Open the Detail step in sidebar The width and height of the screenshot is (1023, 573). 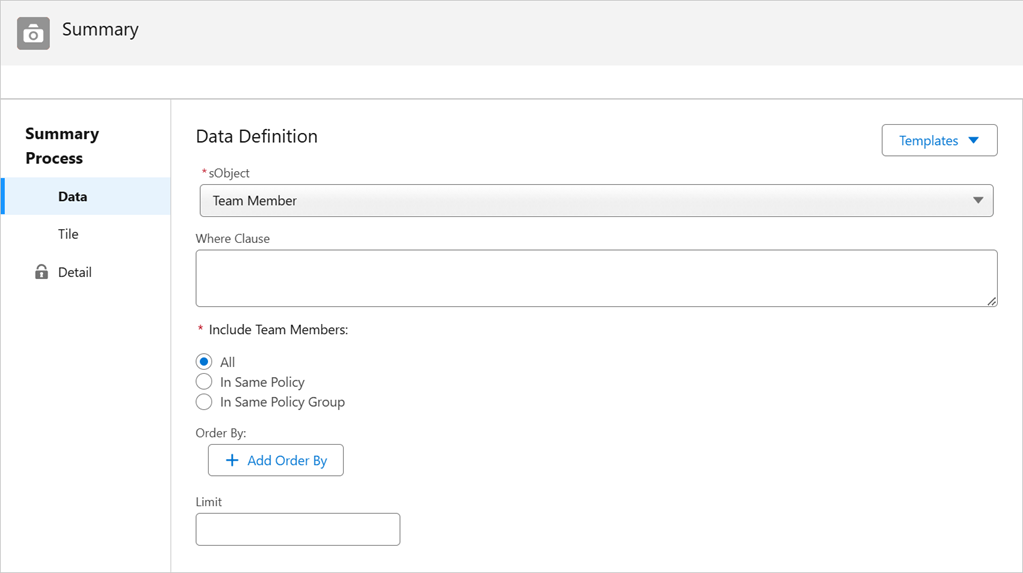click(x=75, y=272)
